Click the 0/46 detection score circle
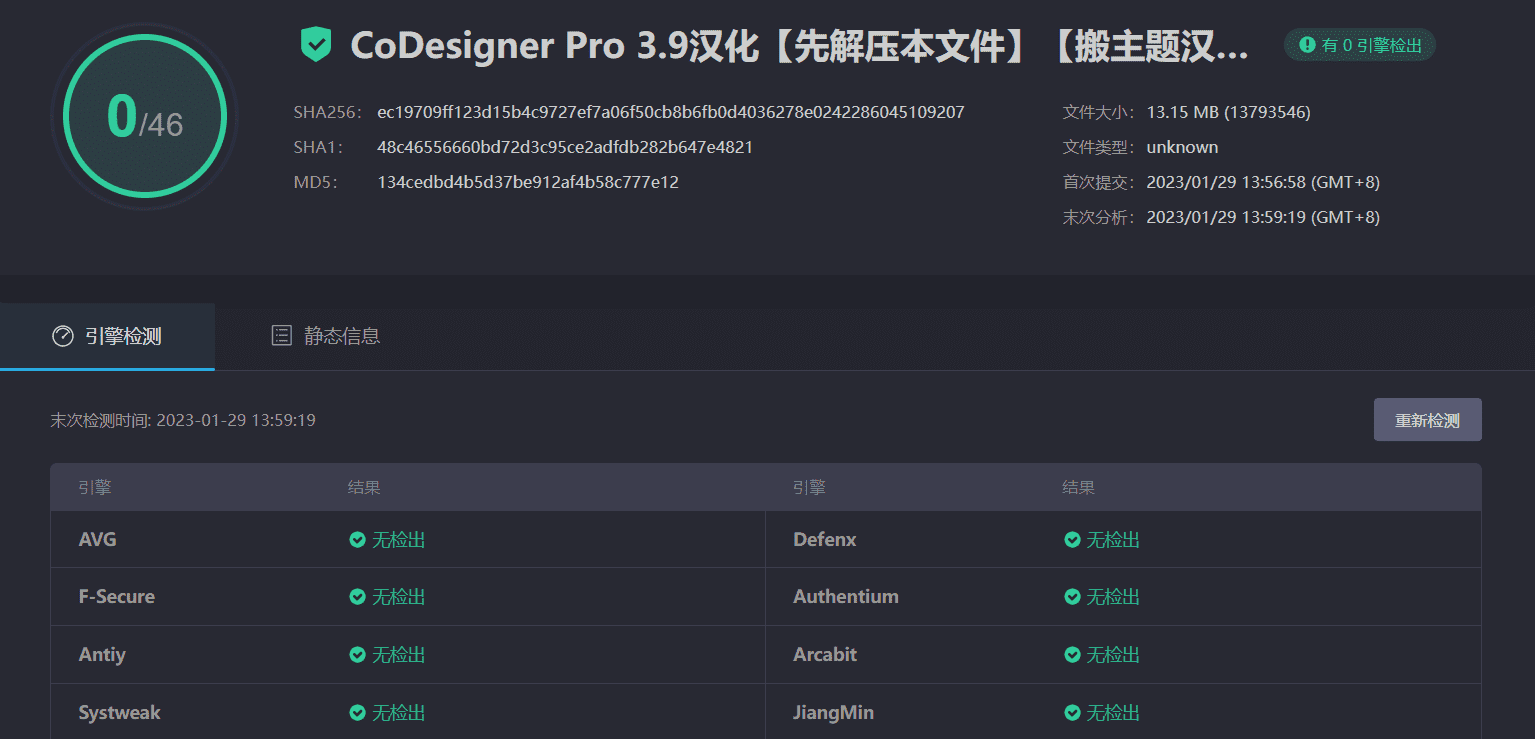Screen dimensions: 1535x739 145,118
